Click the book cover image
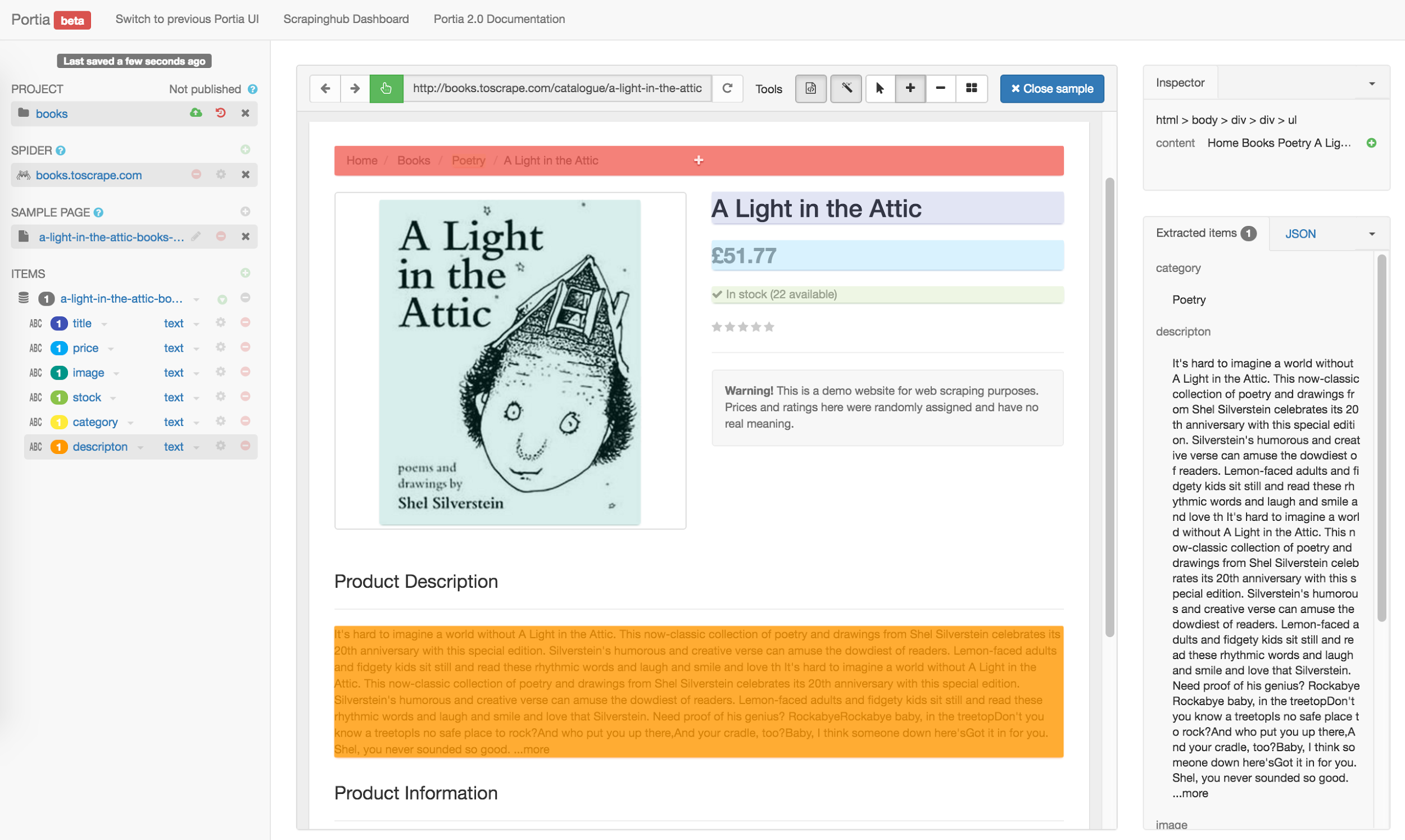Viewport: 1405px width, 840px height. tap(510, 361)
